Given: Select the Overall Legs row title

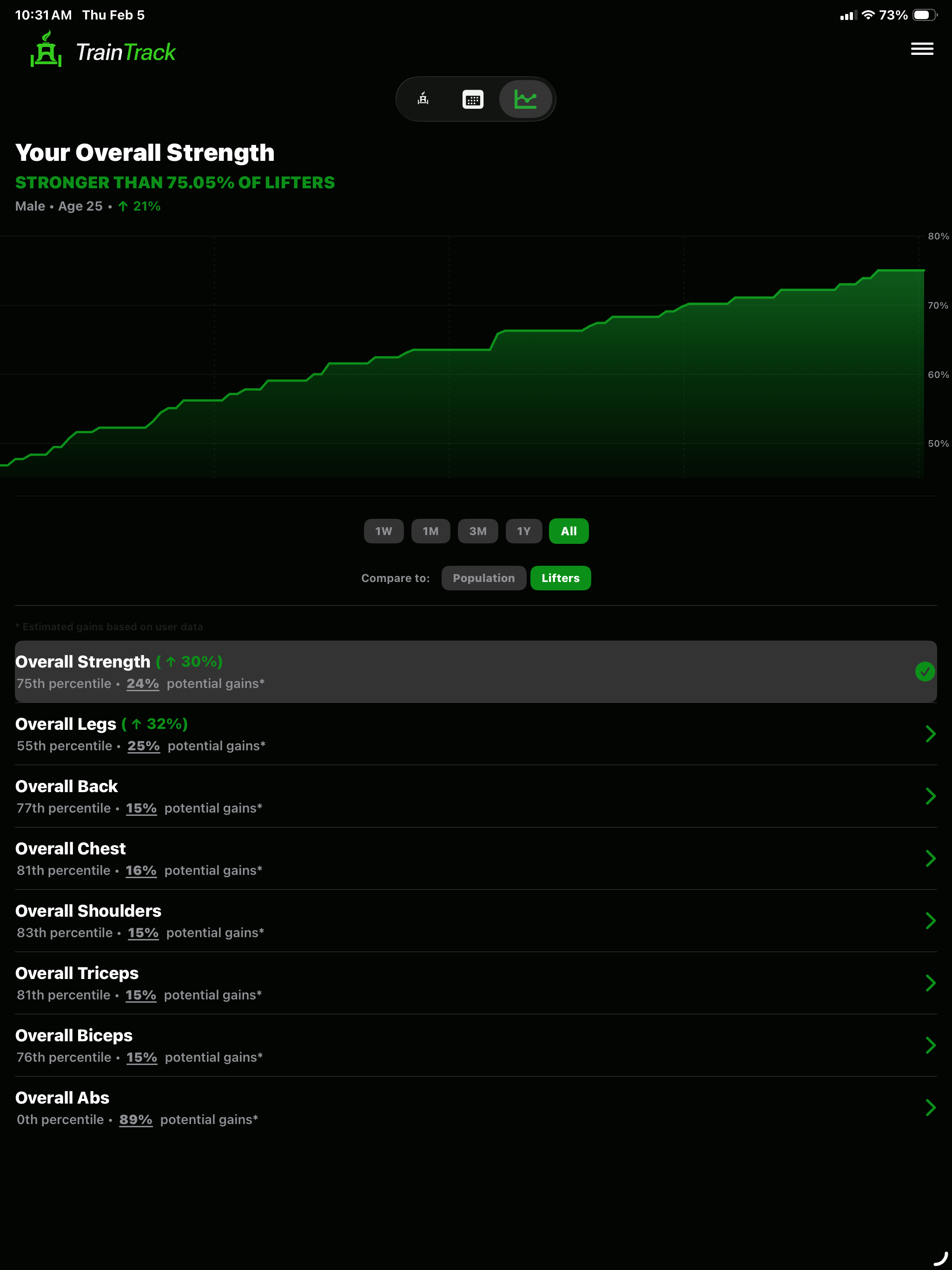Looking at the screenshot, I should [66, 724].
